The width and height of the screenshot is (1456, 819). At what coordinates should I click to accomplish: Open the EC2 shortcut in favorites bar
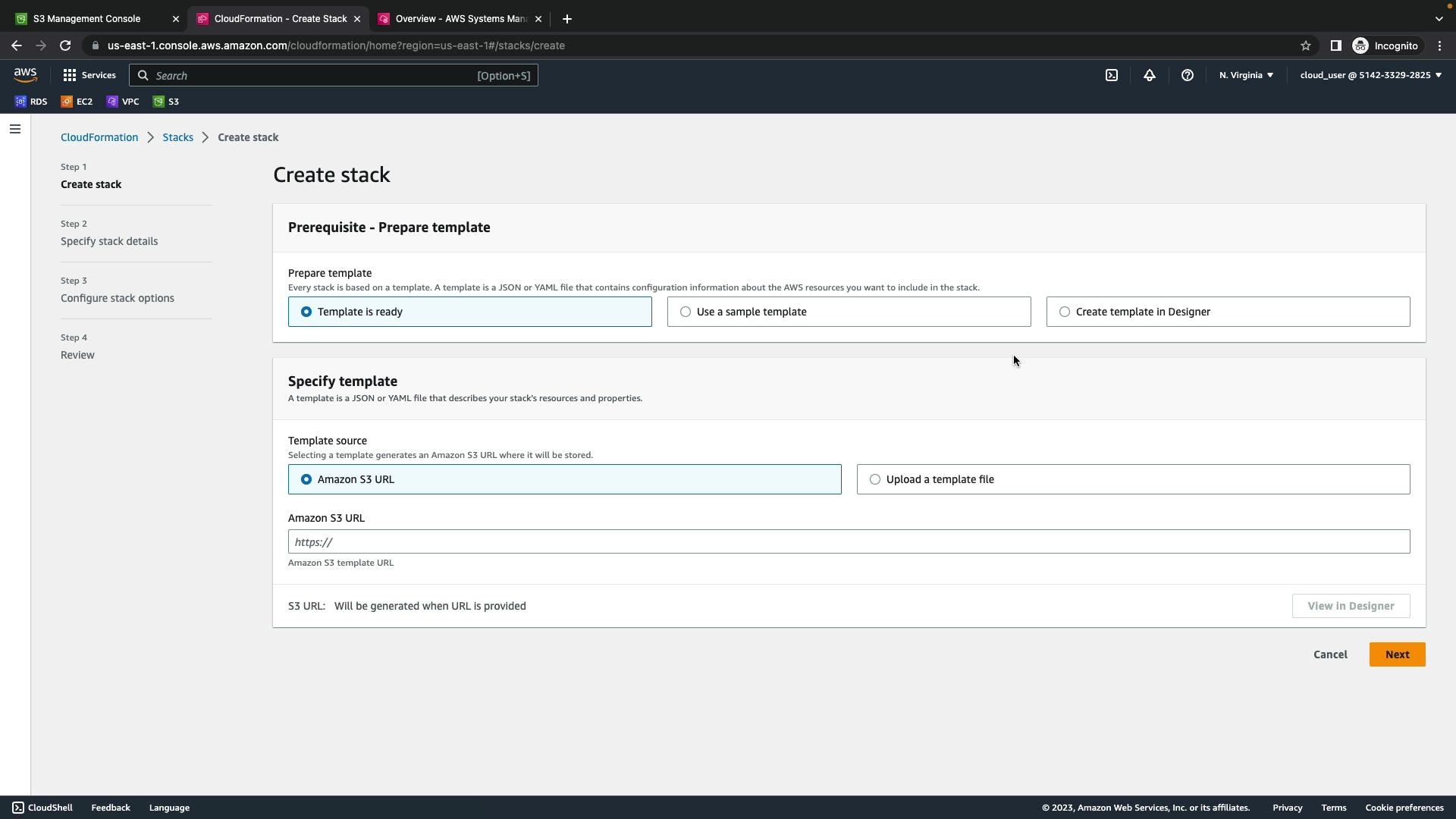point(77,102)
